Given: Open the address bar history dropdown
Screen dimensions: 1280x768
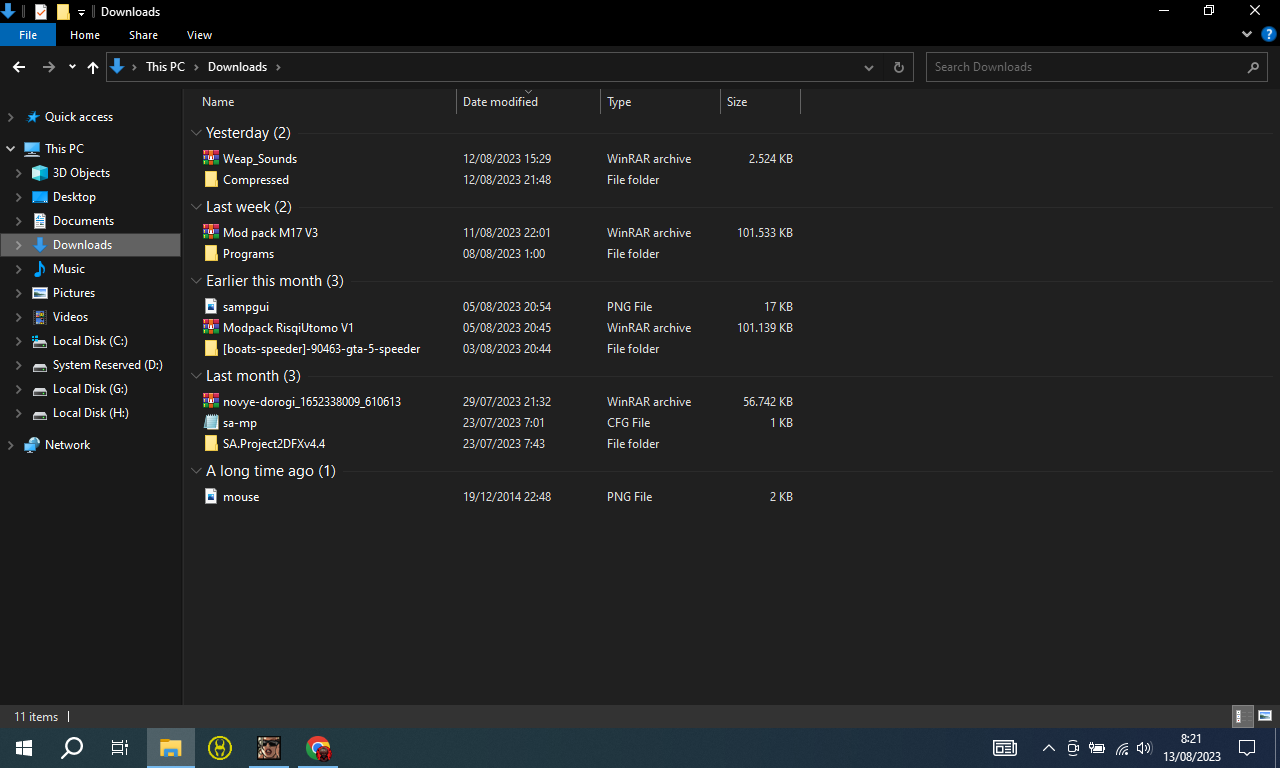Looking at the screenshot, I should (869, 67).
